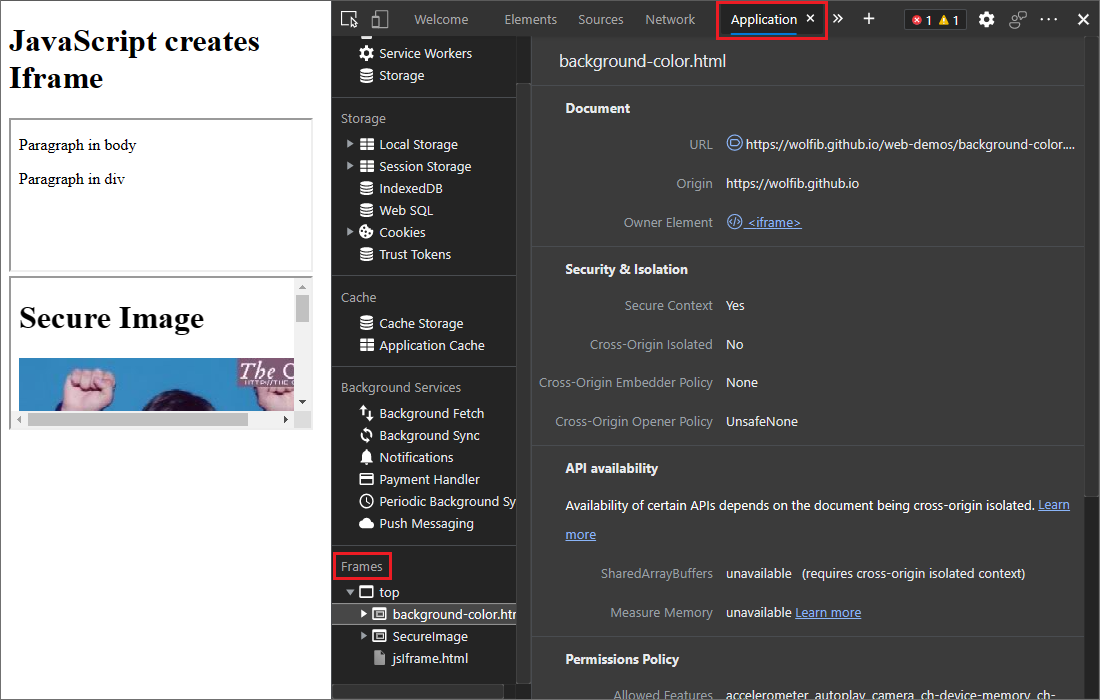This screenshot has height=700, width=1100.
Task: Select IndexedDB in the Storage section
Action: tap(412, 188)
